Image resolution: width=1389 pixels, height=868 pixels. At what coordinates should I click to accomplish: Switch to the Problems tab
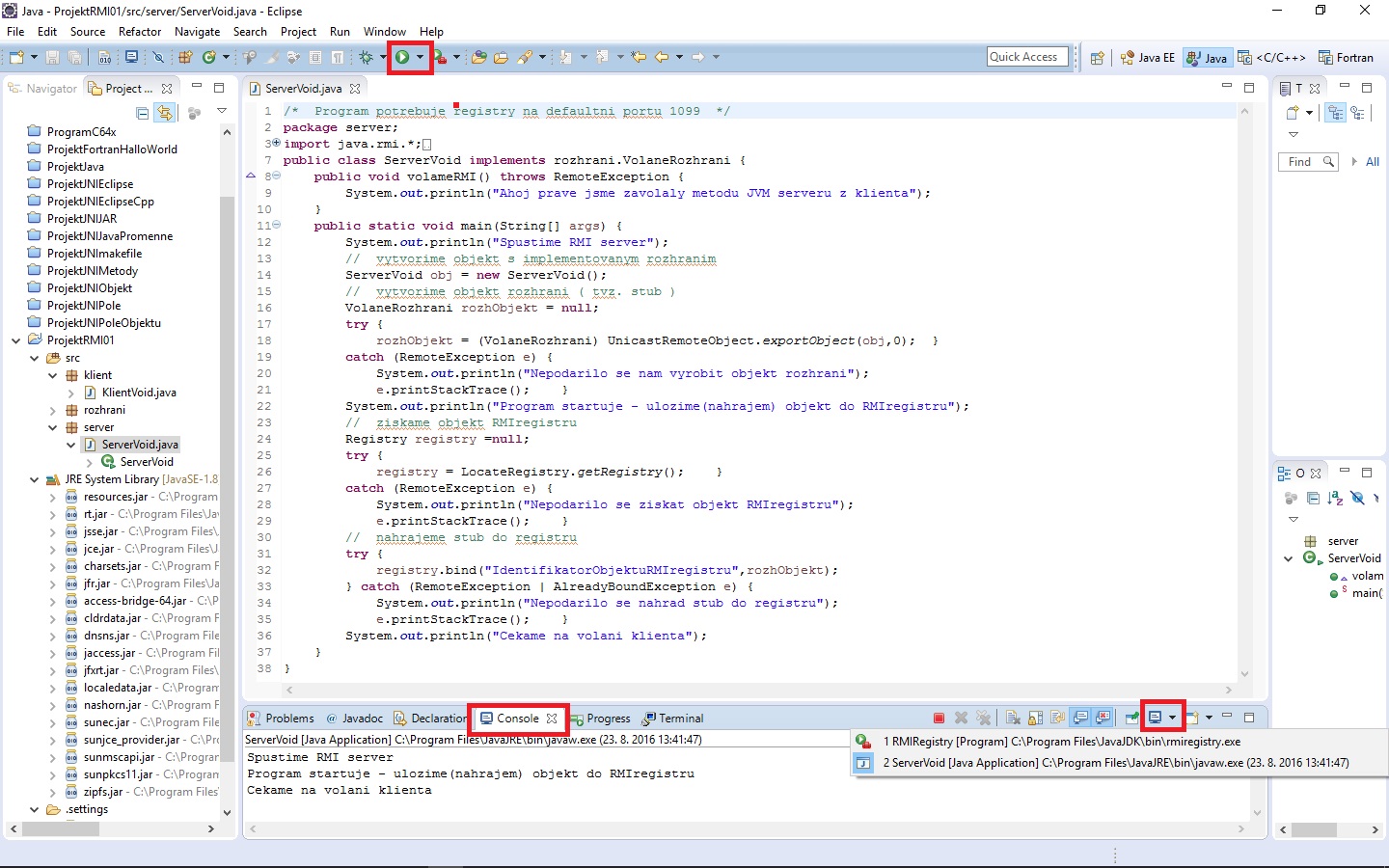tap(280, 718)
